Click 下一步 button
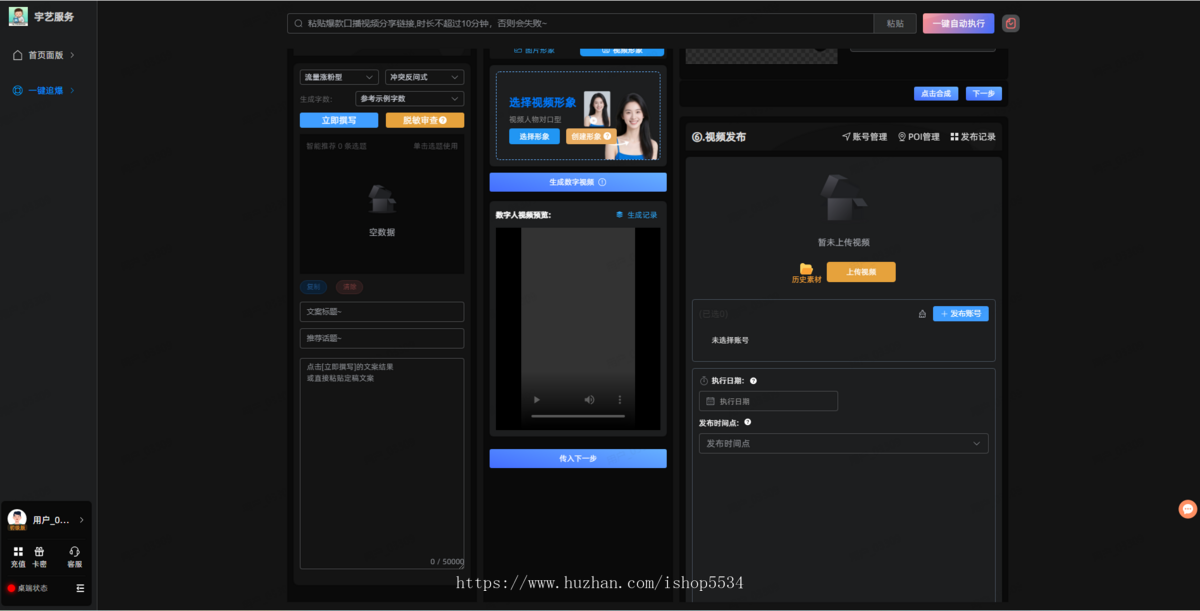The height and width of the screenshot is (611, 1200). click(x=984, y=94)
